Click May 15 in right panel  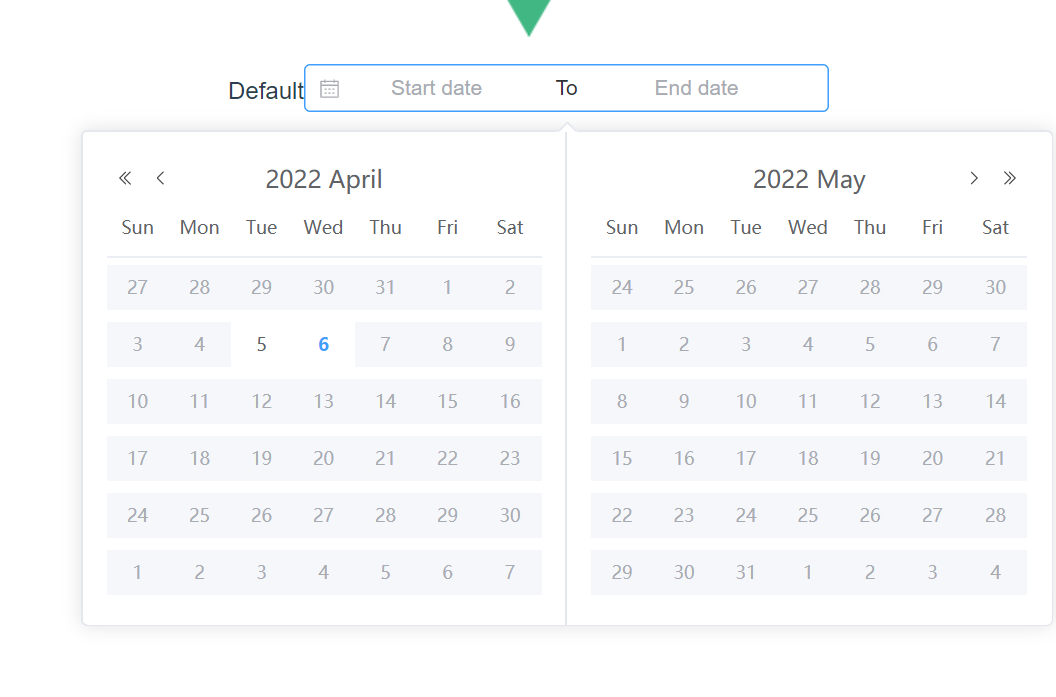(x=622, y=459)
